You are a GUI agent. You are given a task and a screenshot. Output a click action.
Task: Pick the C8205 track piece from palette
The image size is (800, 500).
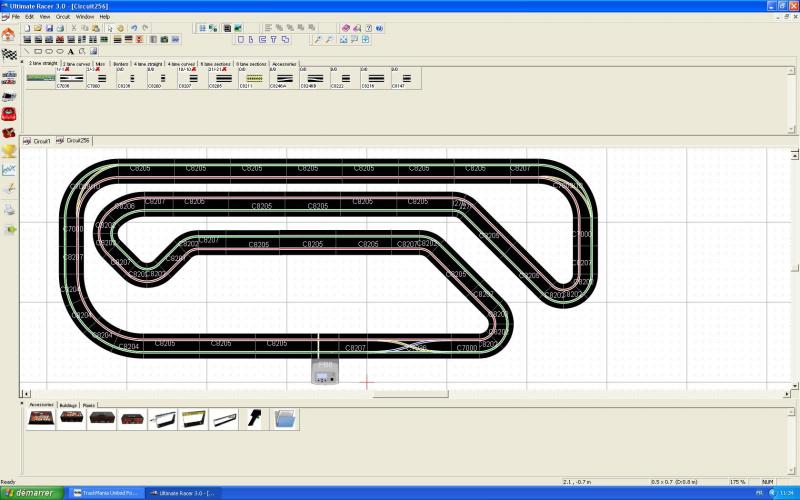point(223,79)
